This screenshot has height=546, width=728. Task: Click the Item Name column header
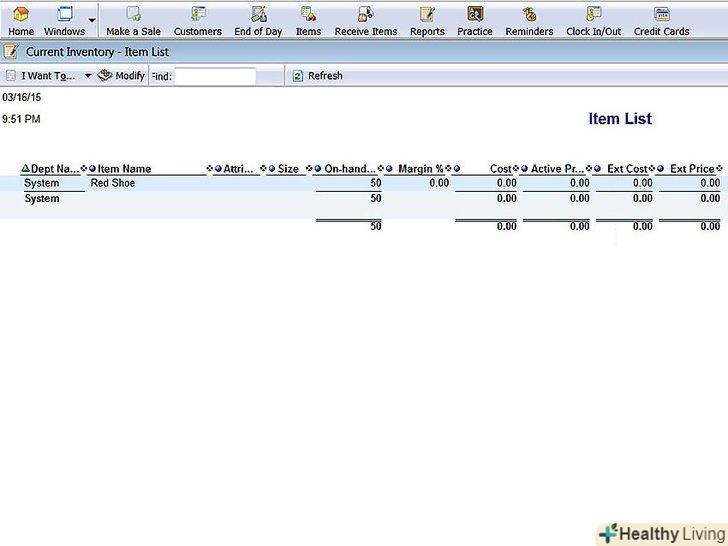pyautogui.click(x=124, y=169)
